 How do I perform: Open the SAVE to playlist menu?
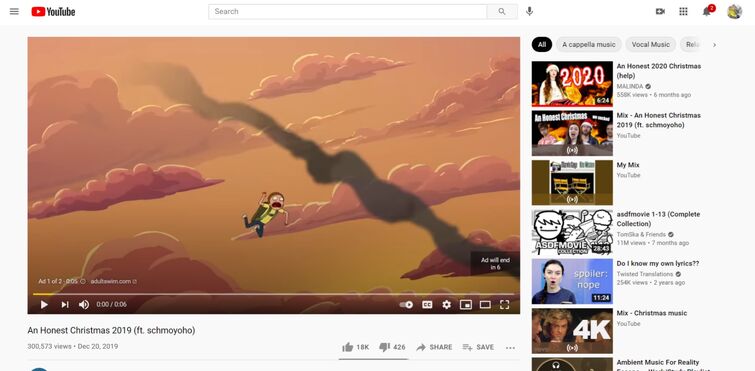[478, 347]
